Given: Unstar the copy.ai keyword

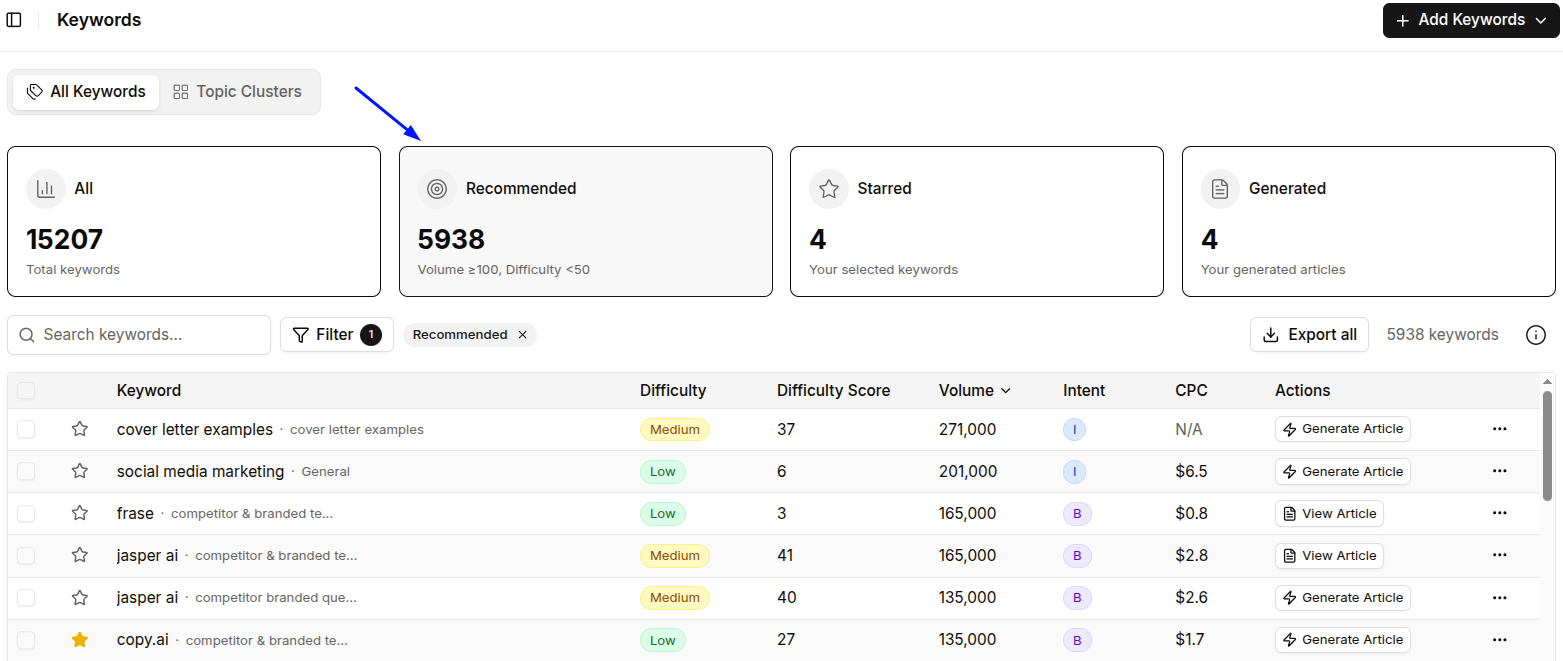Looking at the screenshot, I should click(79, 639).
